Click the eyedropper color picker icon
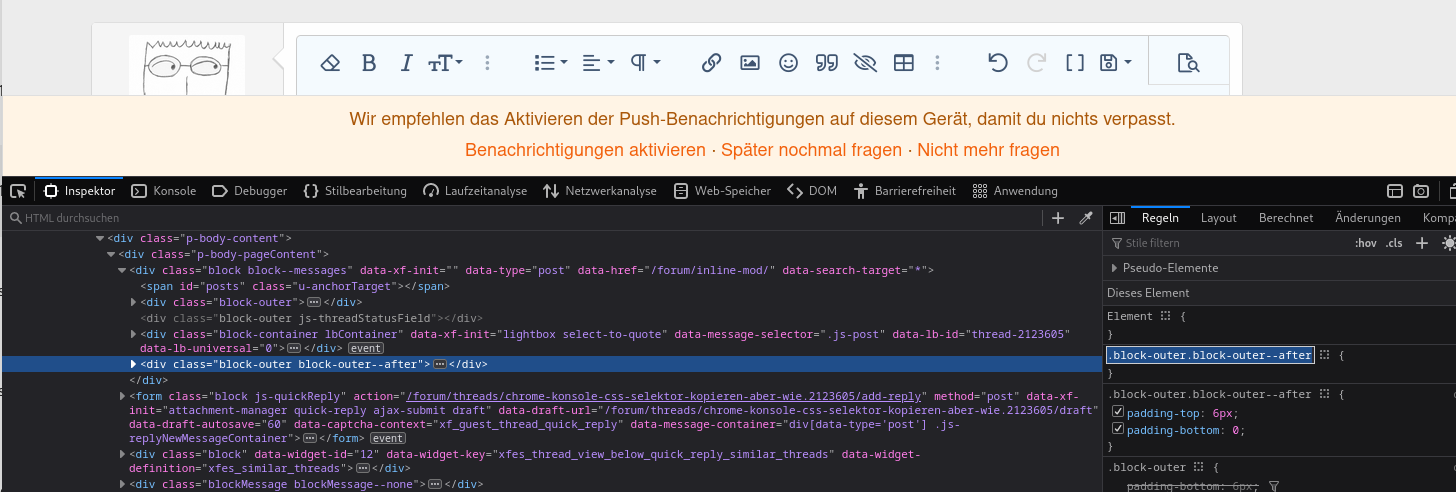This screenshot has width=1456, height=492. click(x=1085, y=218)
